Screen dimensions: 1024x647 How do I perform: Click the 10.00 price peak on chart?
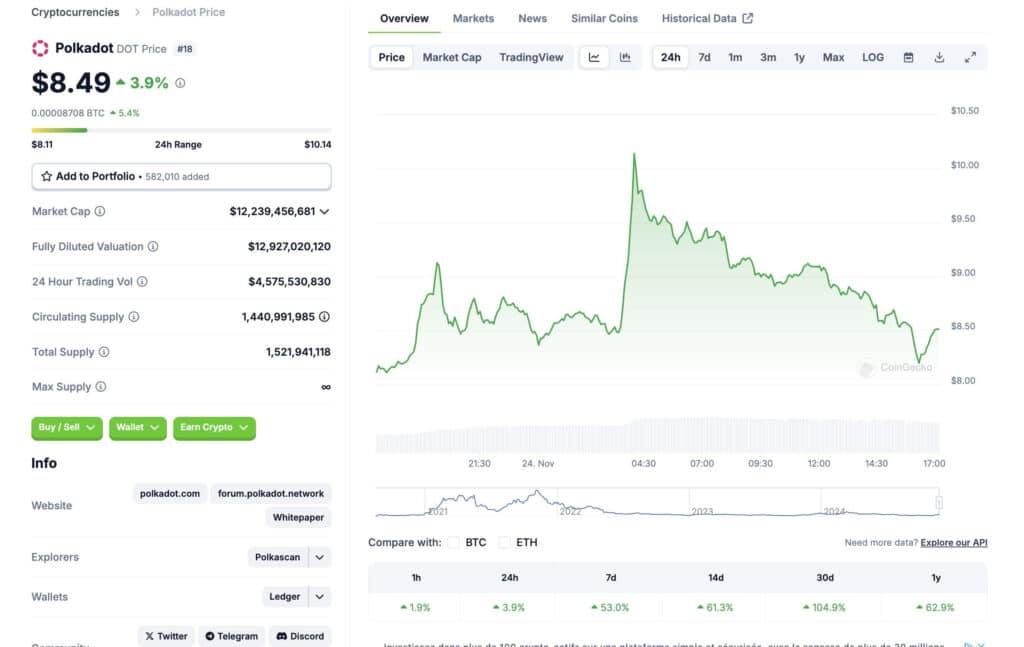tap(634, 155)
